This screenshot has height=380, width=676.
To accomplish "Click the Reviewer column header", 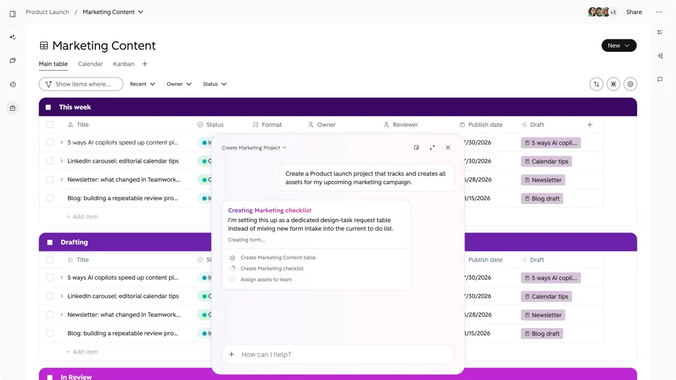I will pyautogui.click(x=401, y=125).
